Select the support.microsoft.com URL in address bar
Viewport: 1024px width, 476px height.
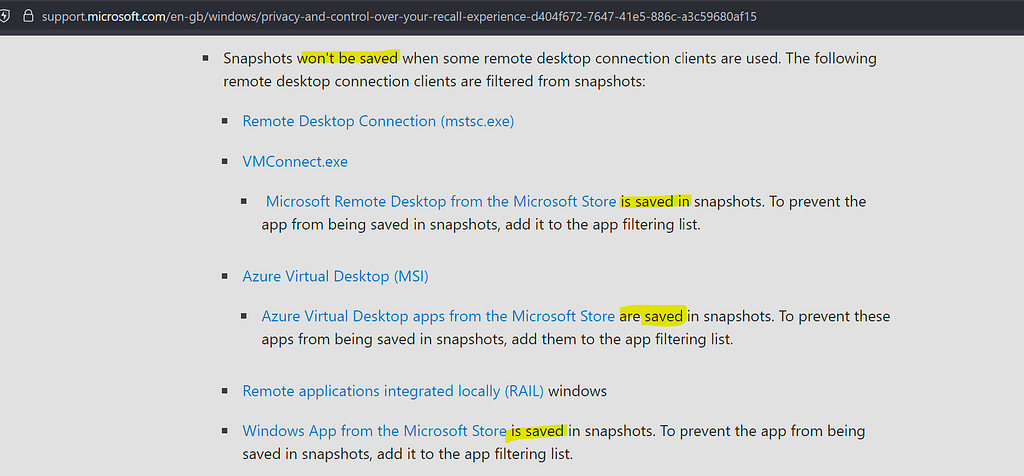click(398, 16)
